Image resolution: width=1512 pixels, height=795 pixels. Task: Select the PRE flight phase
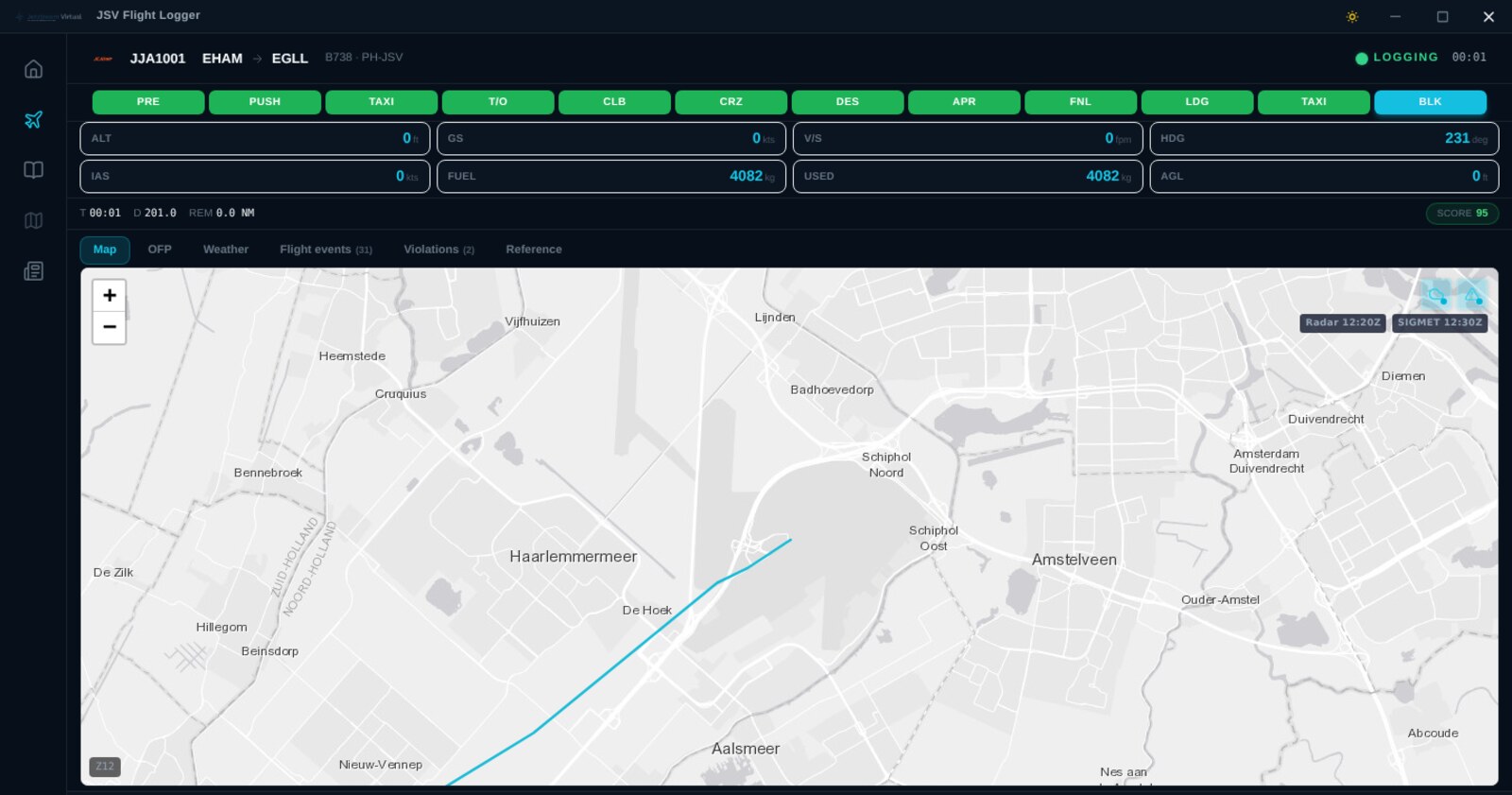pos(148,102)
